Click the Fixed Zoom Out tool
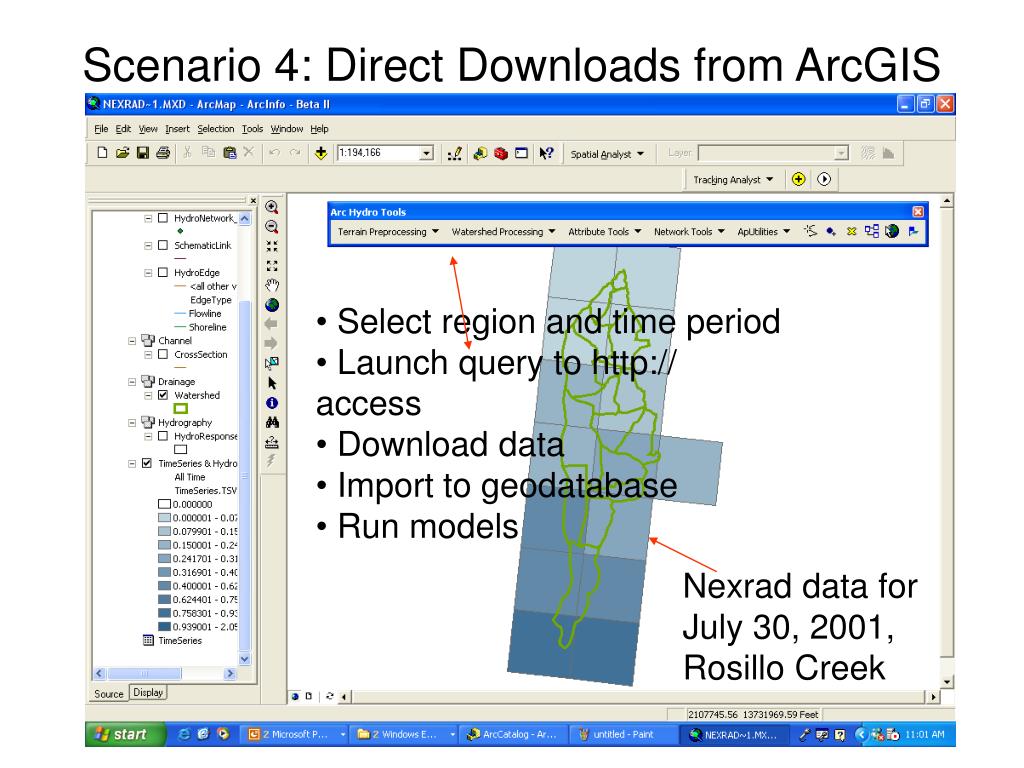This screenshot has width=1024, height=768. pyautogui.click(x=272, y=266)
